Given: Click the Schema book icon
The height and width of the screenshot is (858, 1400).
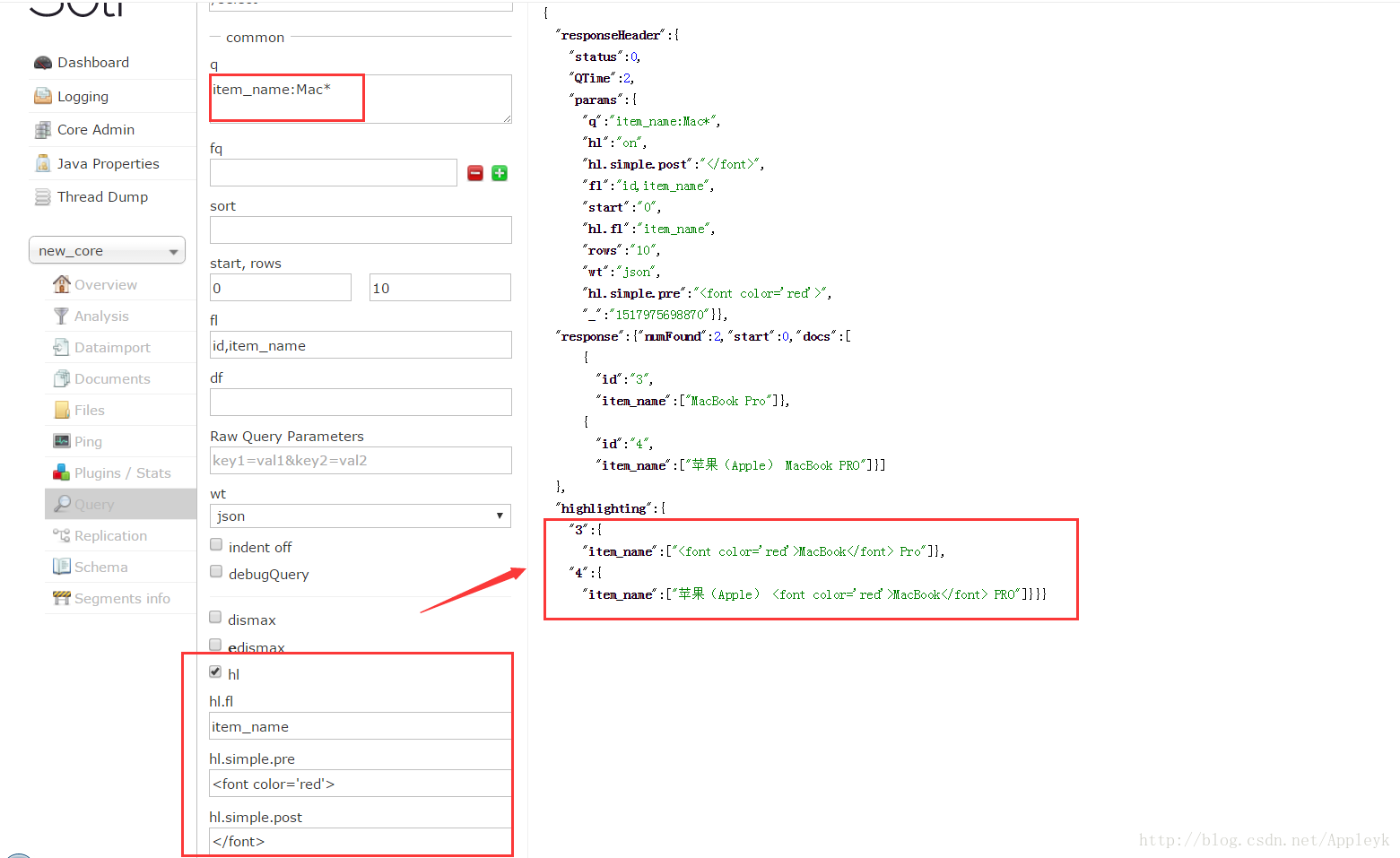Looking at the screenshot, I should [61, 567].
